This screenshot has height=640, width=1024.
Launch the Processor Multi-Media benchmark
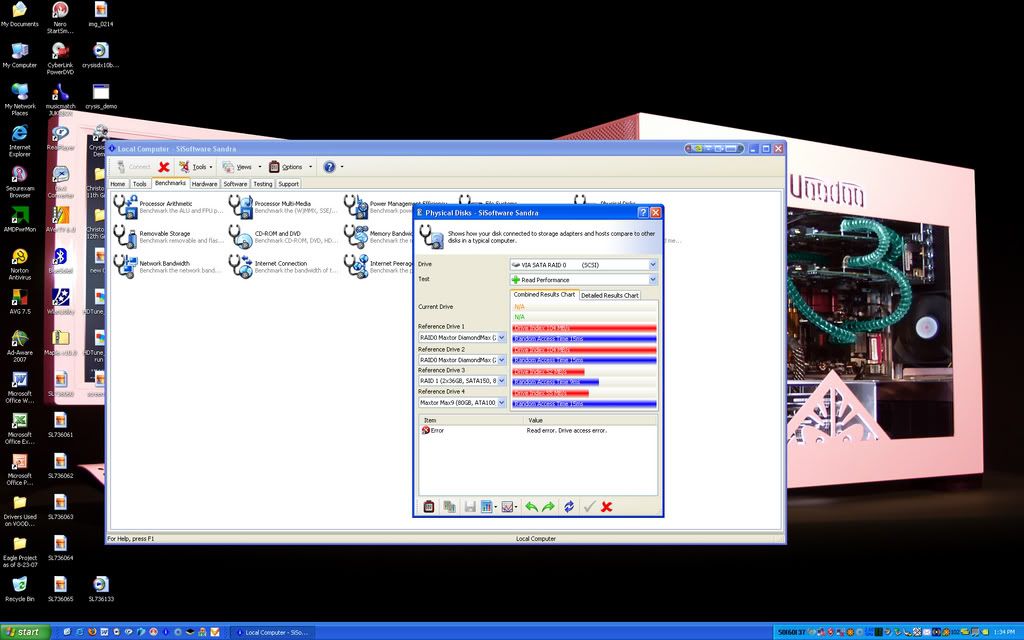point(240,206)
